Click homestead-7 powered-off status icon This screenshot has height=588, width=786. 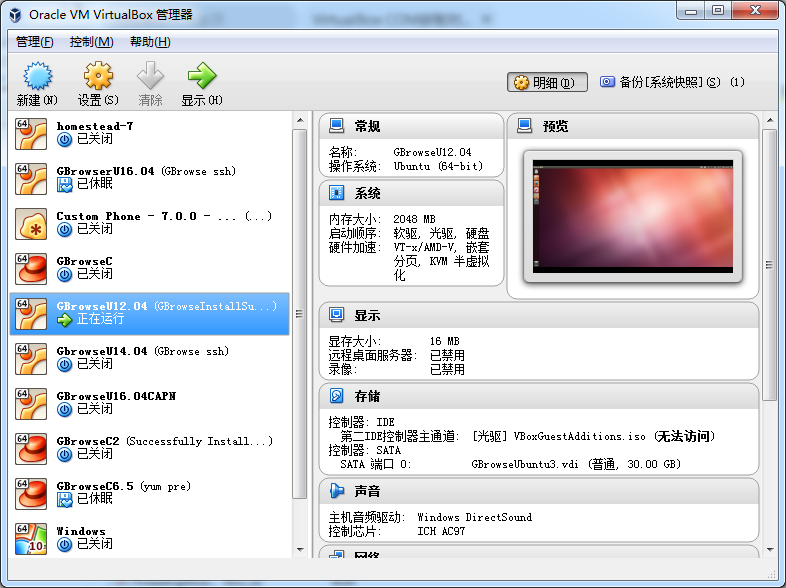click(64, 139)
